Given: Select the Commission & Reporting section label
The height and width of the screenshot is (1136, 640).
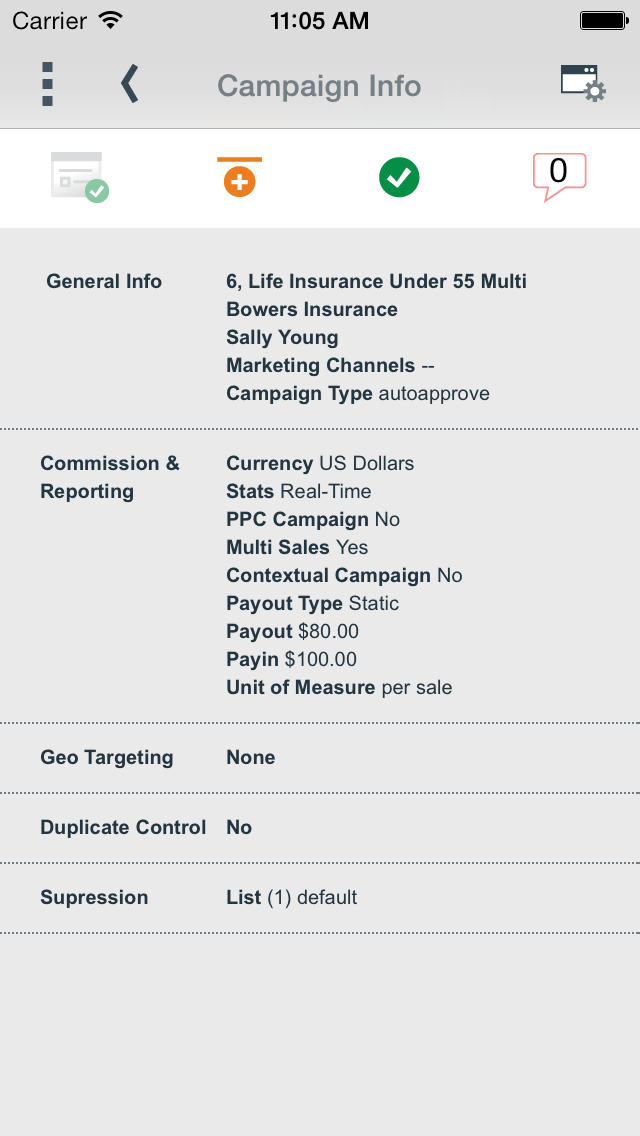Looking at the screenshot, I should tap(110, 477).
